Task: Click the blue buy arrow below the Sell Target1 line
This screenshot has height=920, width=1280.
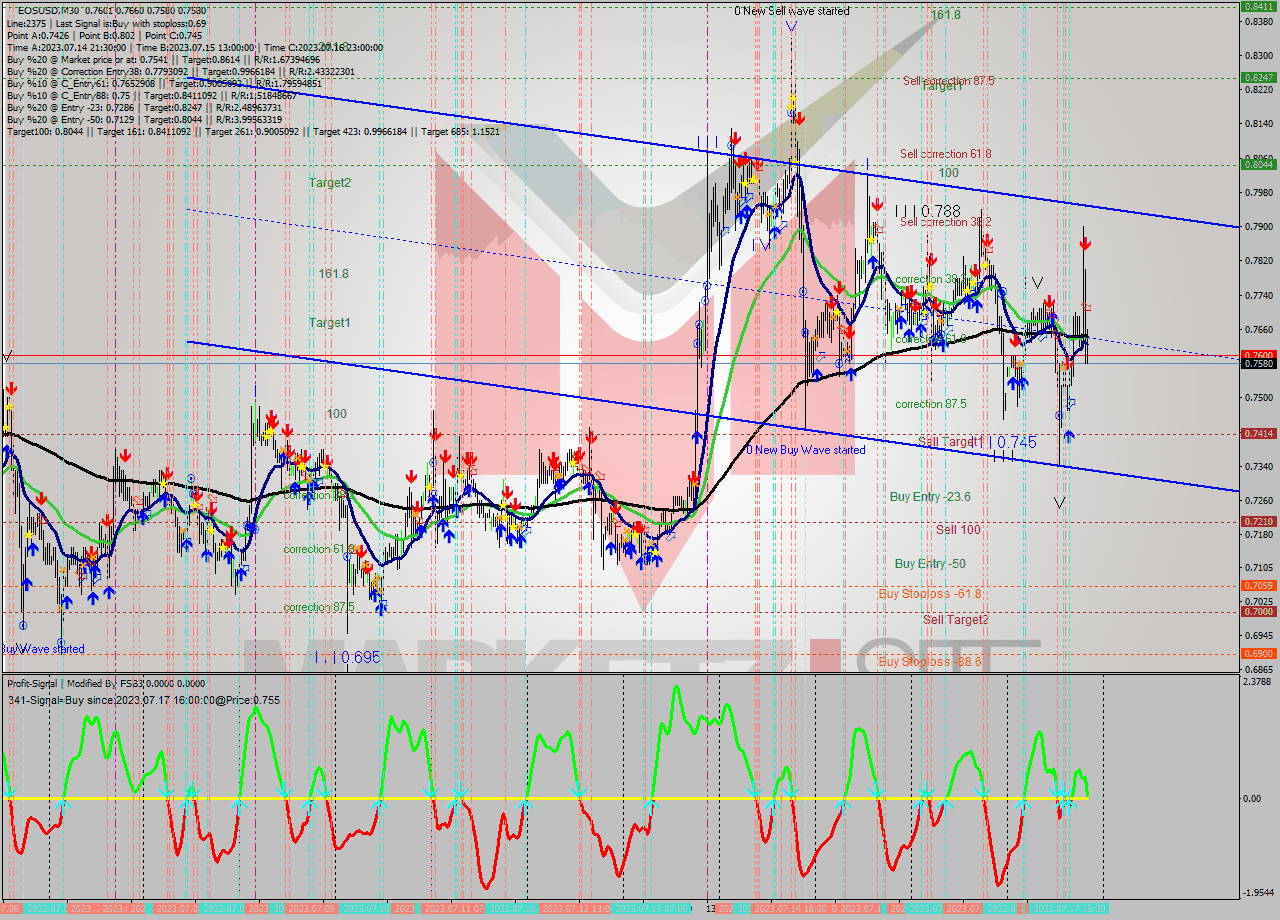Action: pyautogui.click(x=1069, y=436)
